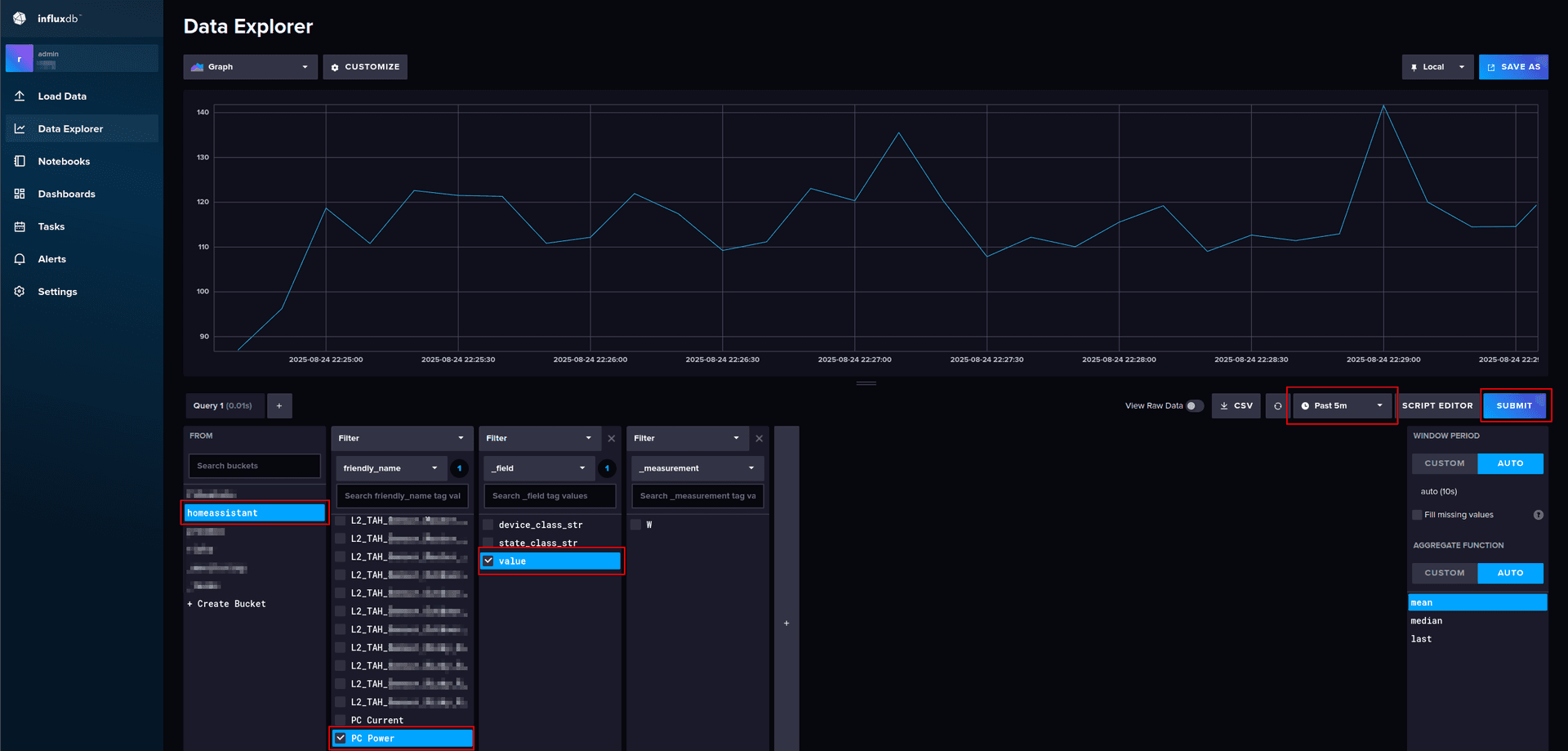Viewport: 1568px width, 751px height.
Task: Click the refresh query icon next to CSV
Action: click(x=1276, y=405)
